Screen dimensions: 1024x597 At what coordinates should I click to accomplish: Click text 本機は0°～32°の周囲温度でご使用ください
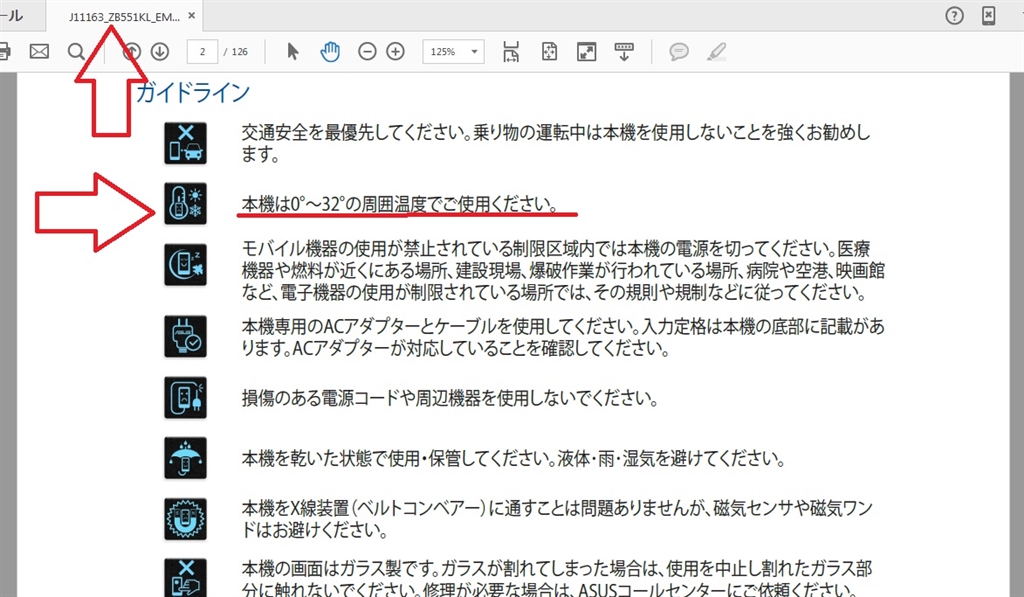[400, 204]
